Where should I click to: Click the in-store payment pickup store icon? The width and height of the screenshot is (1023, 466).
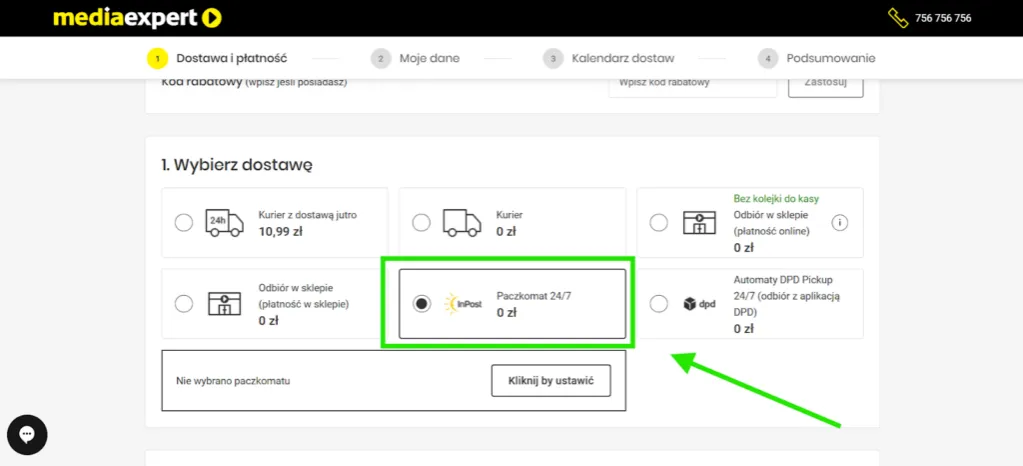(224, 303)
